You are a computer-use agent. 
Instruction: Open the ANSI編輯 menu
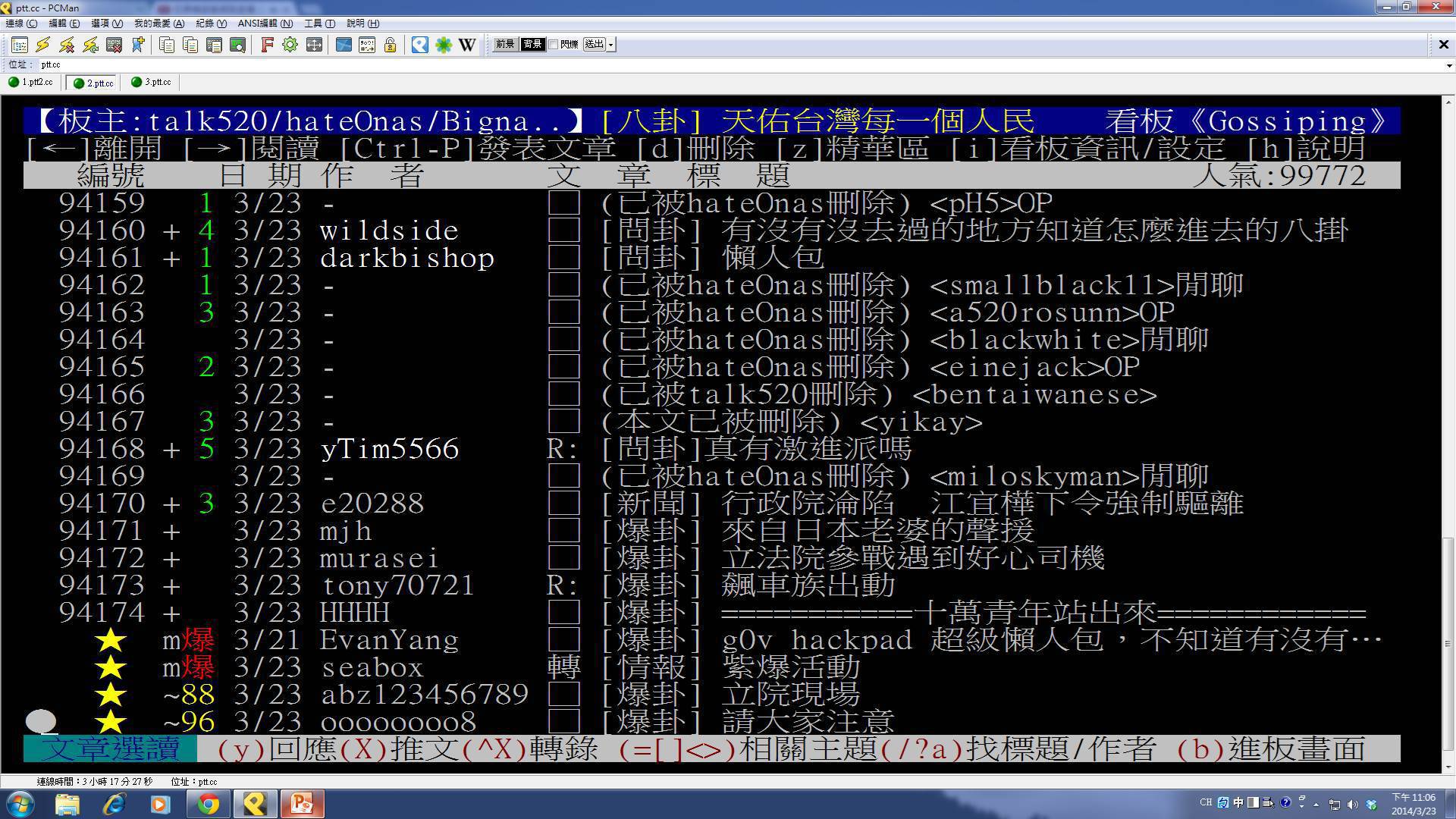(x=265, y=24)
